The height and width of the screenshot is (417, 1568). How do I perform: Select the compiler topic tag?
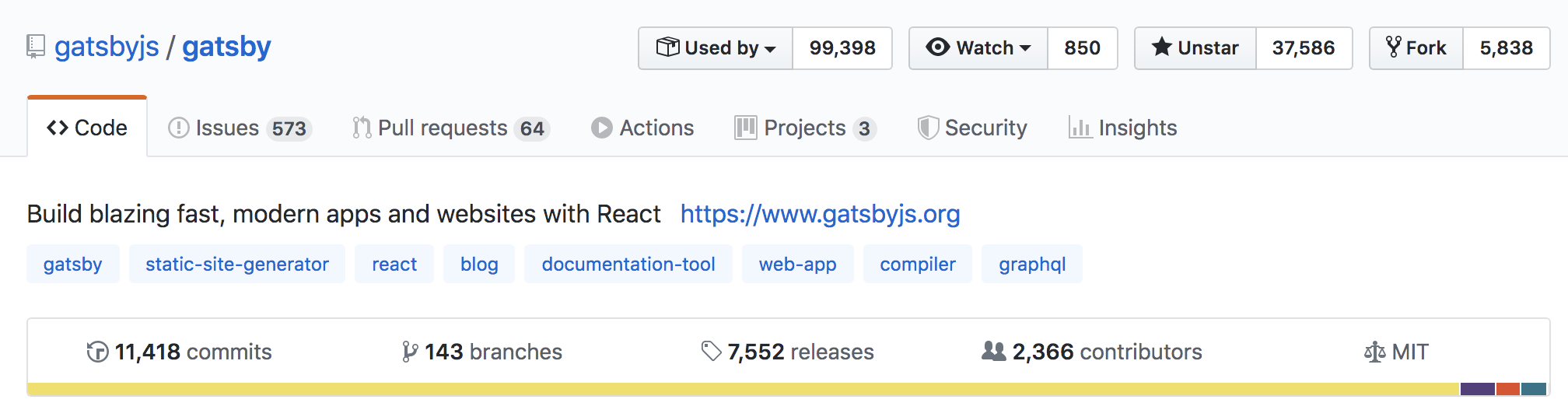[x=918, y=265]
